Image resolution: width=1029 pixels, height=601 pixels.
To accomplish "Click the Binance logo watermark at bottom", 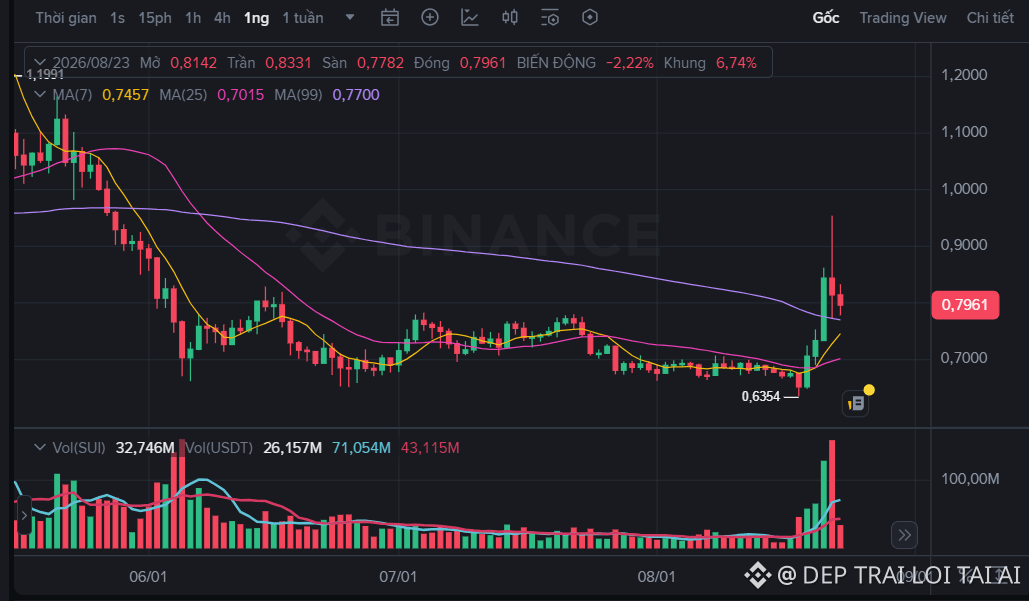I will 757,575.
